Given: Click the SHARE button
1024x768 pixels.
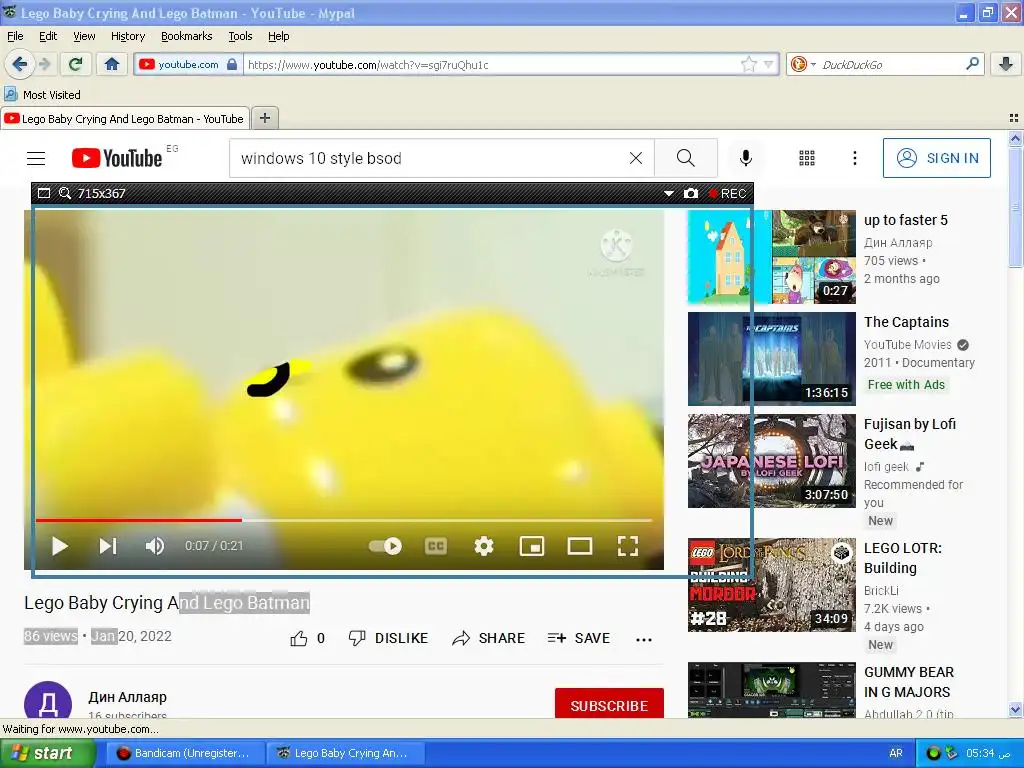Looking at the screenshot, I should point(488,638).
